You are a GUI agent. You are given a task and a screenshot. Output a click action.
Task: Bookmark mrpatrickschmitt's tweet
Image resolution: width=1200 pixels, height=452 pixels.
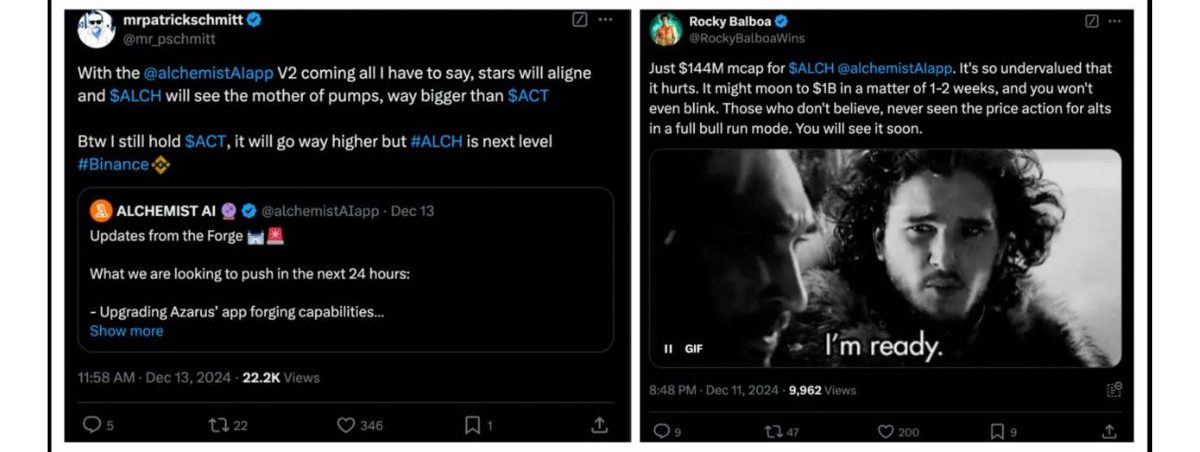click(472, 425)
